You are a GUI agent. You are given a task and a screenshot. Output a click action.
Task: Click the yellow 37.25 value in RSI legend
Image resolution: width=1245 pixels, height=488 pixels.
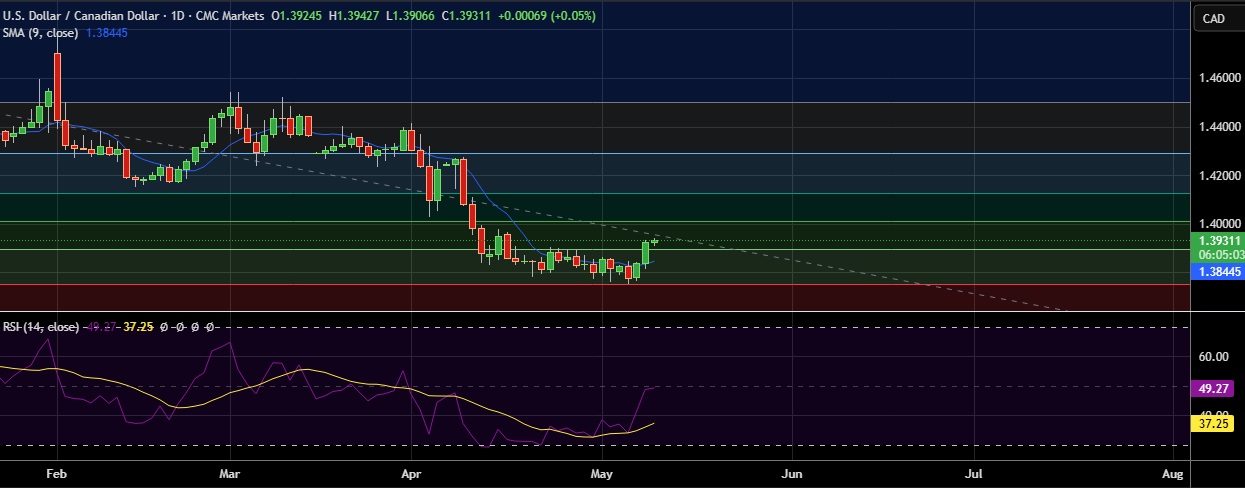pos(137,327)
